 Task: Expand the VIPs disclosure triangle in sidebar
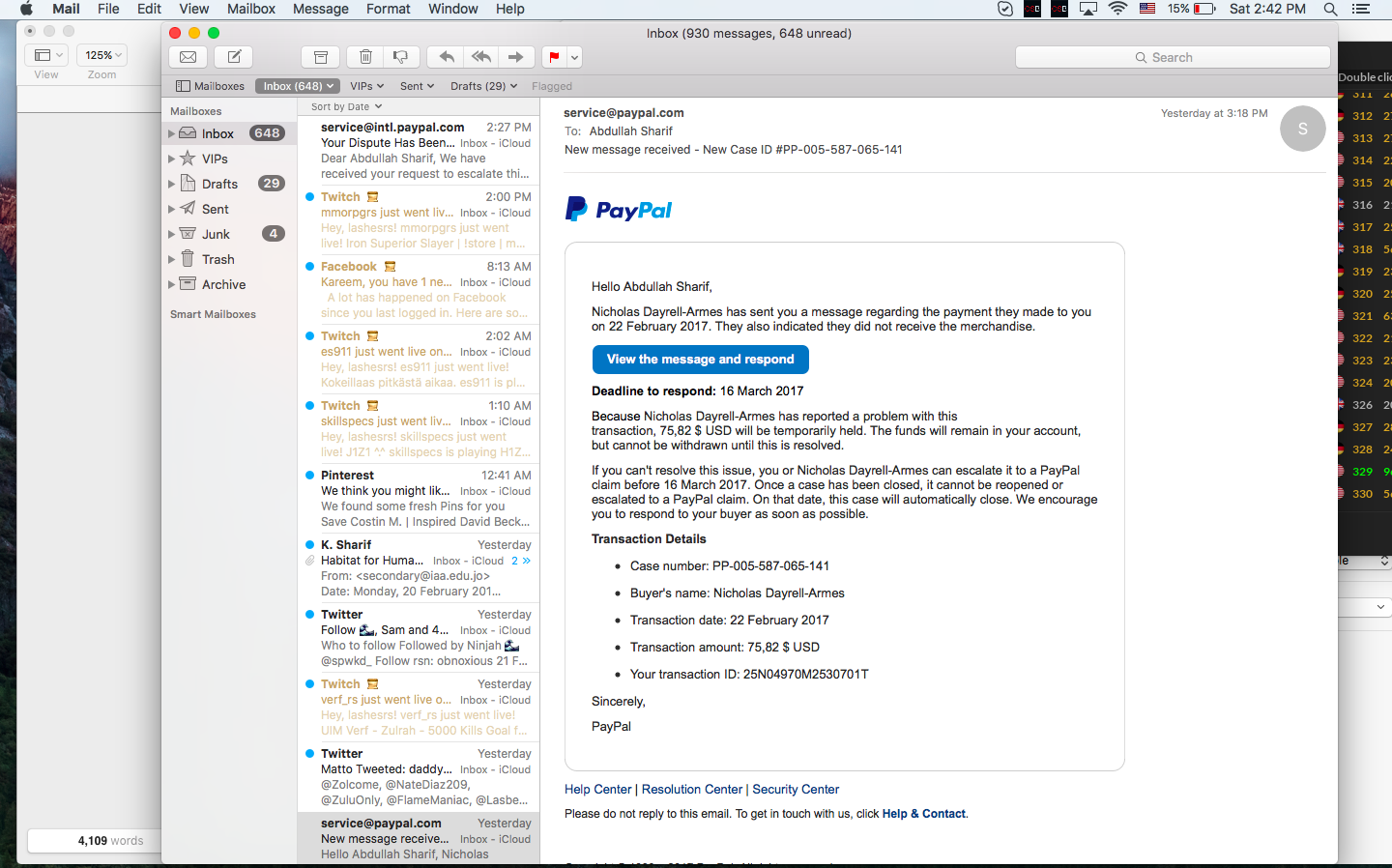coord(172,159)
